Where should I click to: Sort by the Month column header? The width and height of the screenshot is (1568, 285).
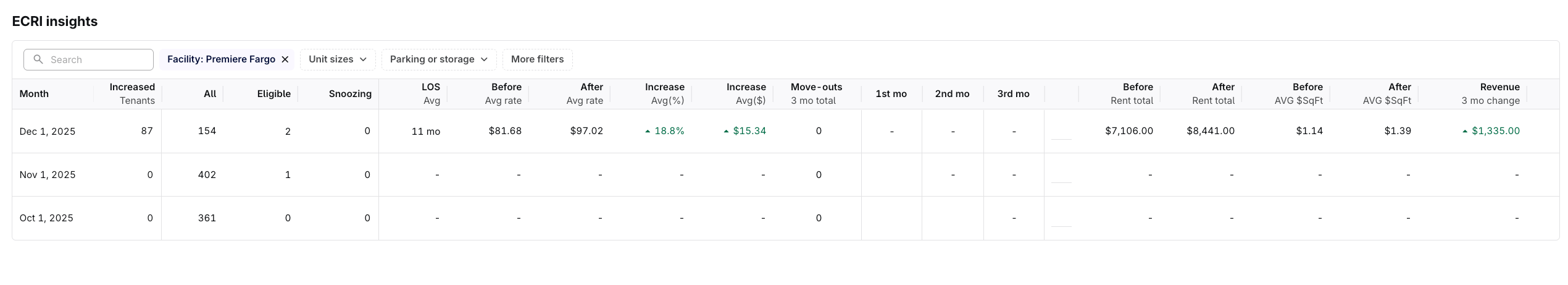coord(34,94)
